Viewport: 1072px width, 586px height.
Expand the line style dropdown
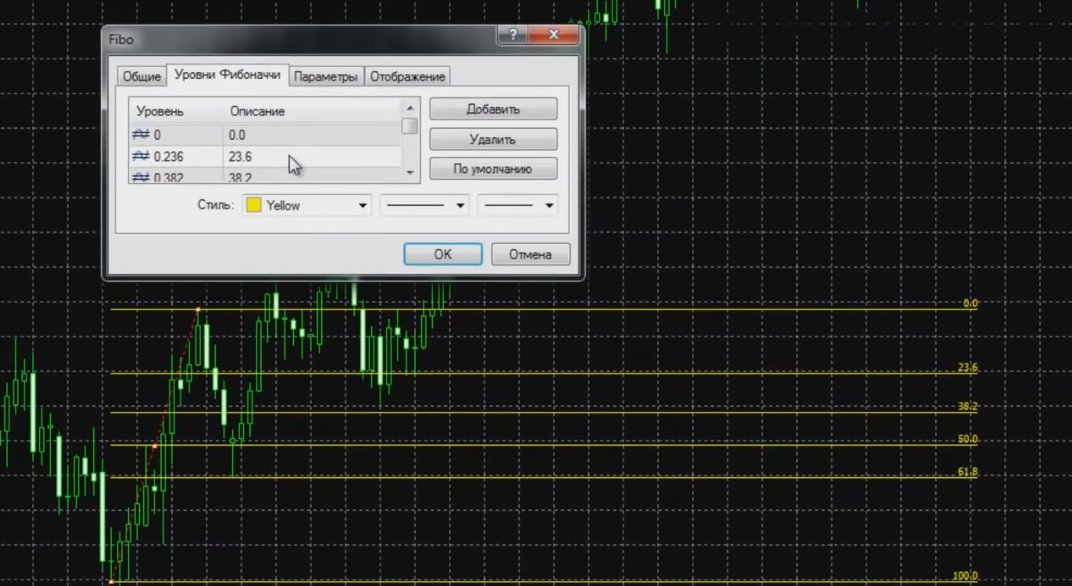coord(424,205)
